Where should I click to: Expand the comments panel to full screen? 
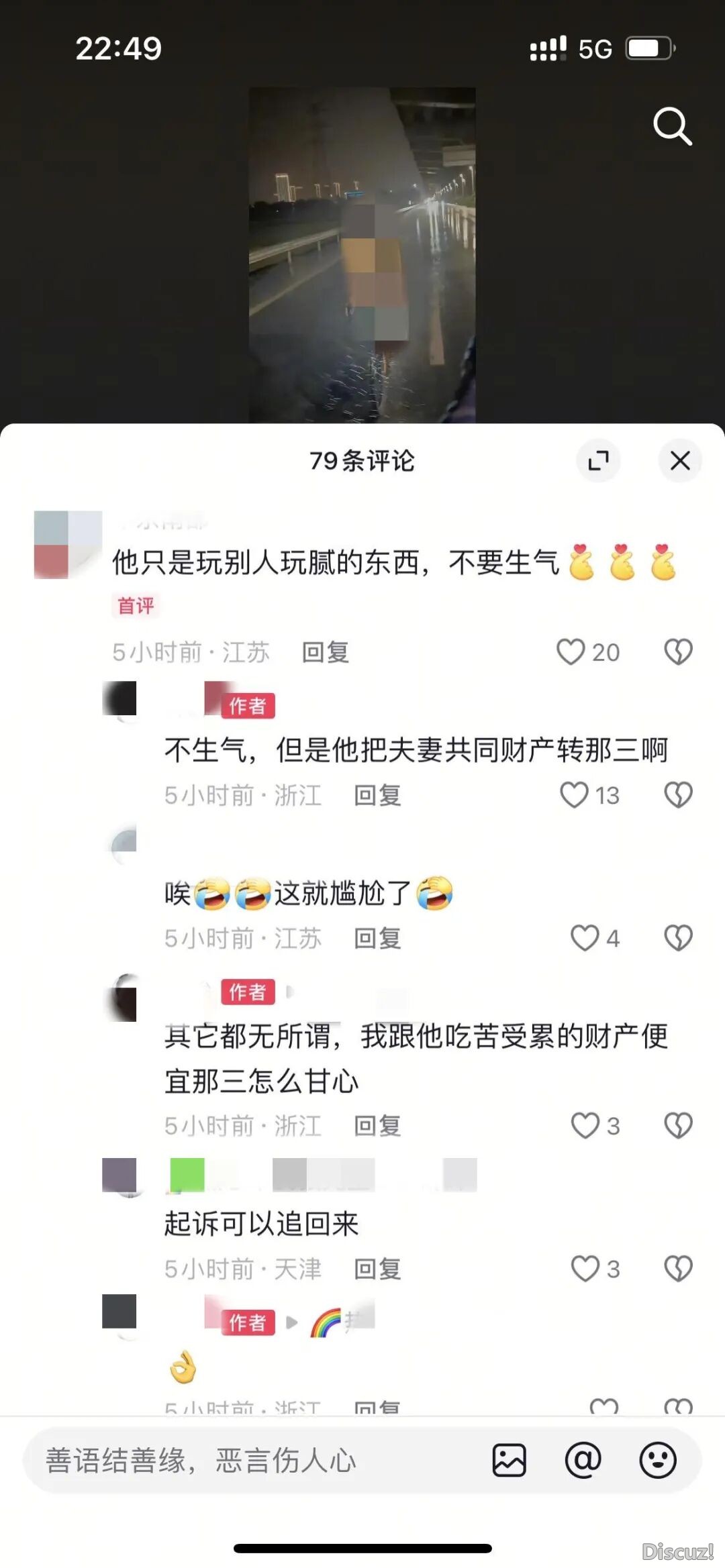point(598,460)
